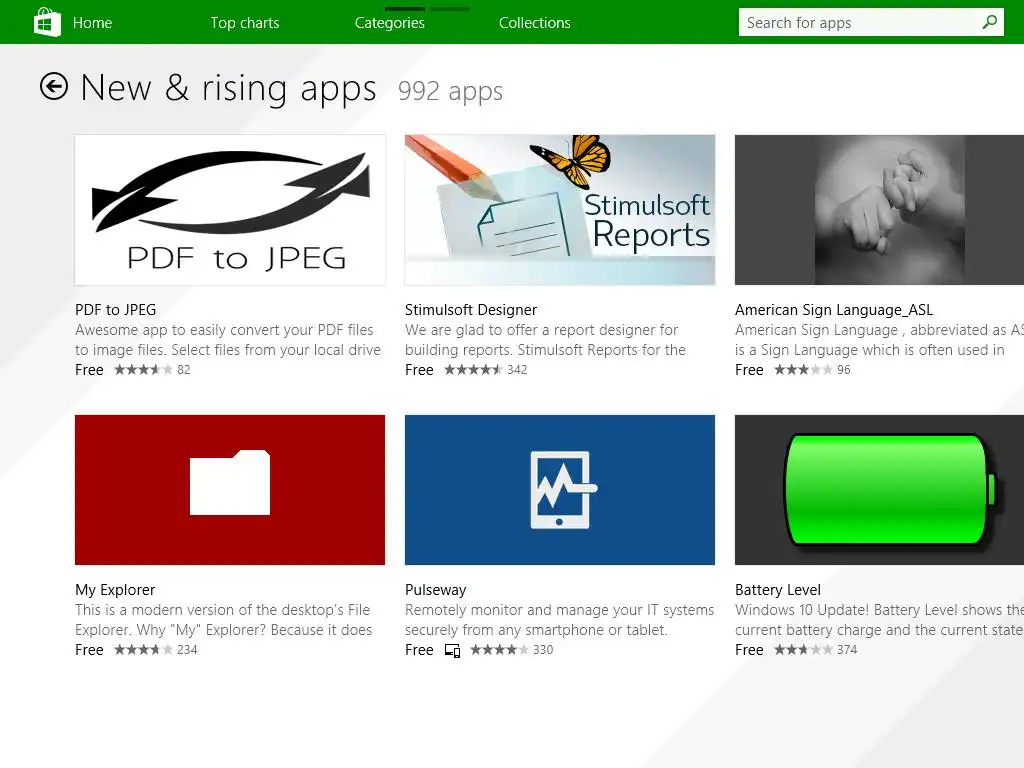Open the red My Explorer folder tile

(230, 490)
